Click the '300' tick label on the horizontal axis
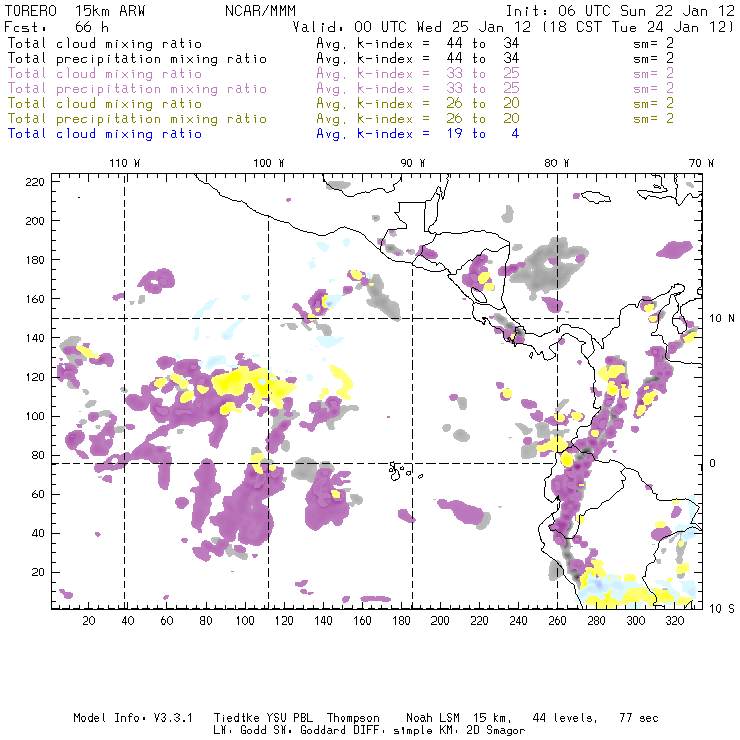The height and width of the screenshot is (740, 740). (636, 621)
